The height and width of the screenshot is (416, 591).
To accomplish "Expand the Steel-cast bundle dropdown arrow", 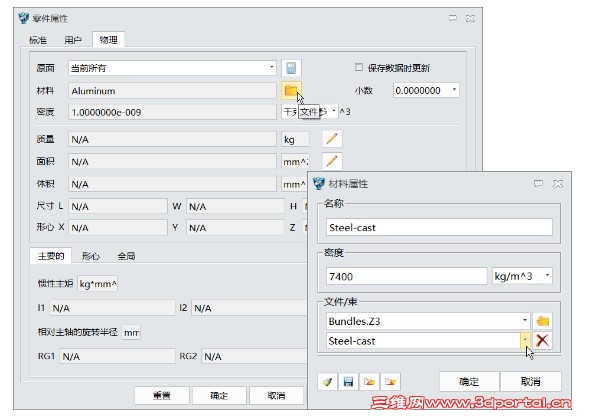I will pos(525,341).
